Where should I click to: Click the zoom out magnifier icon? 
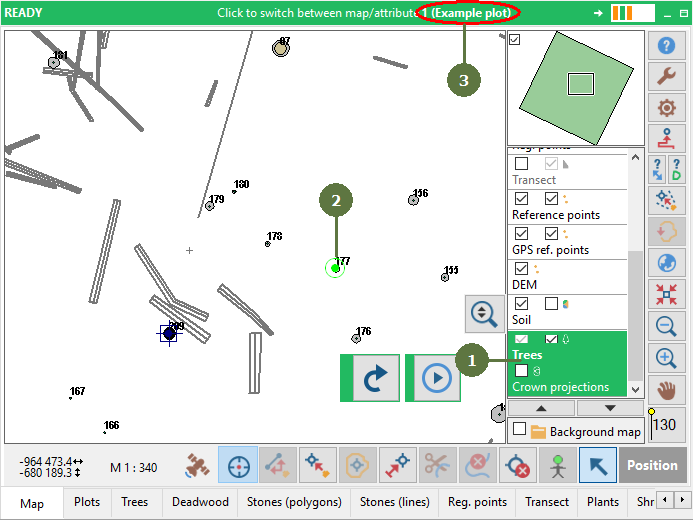click(666, 326)
